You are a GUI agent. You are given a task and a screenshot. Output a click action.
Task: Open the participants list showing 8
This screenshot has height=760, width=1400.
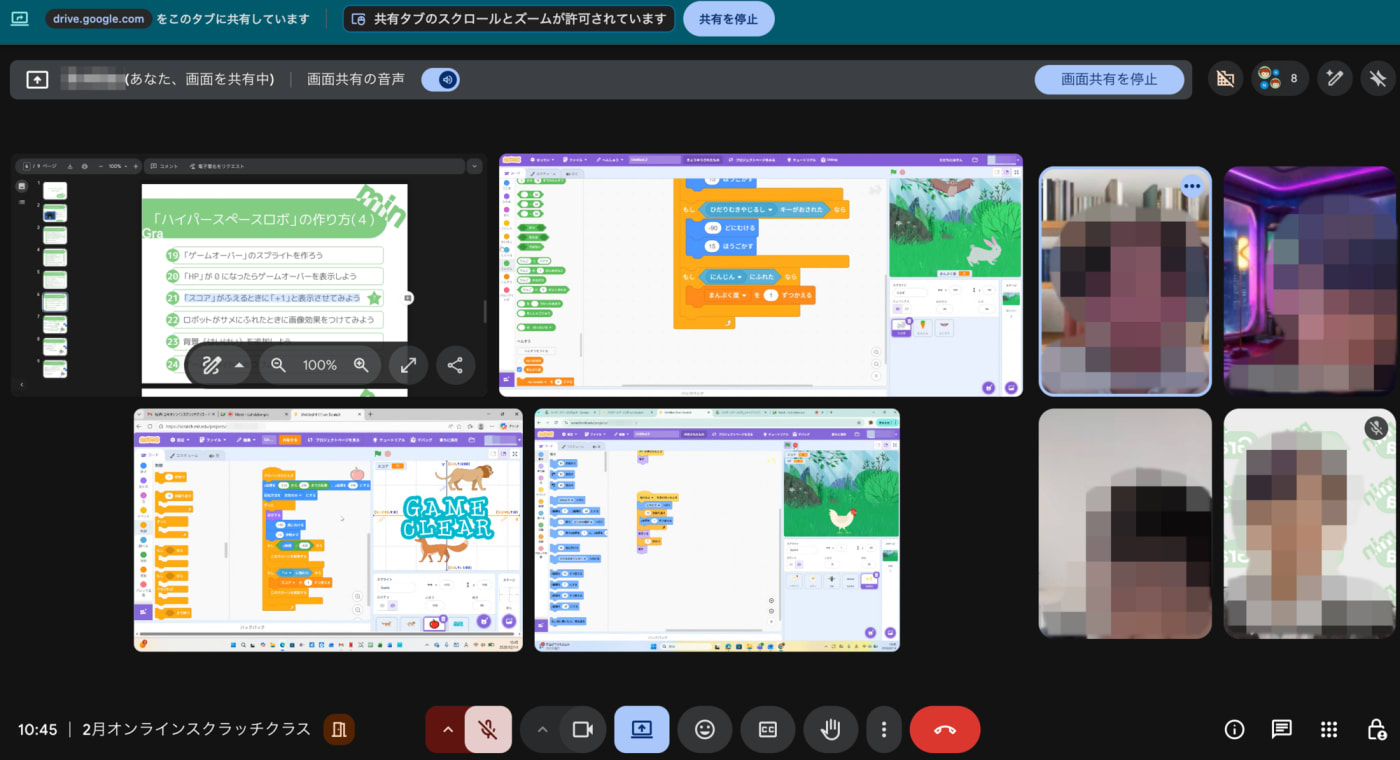point(1279,78)
